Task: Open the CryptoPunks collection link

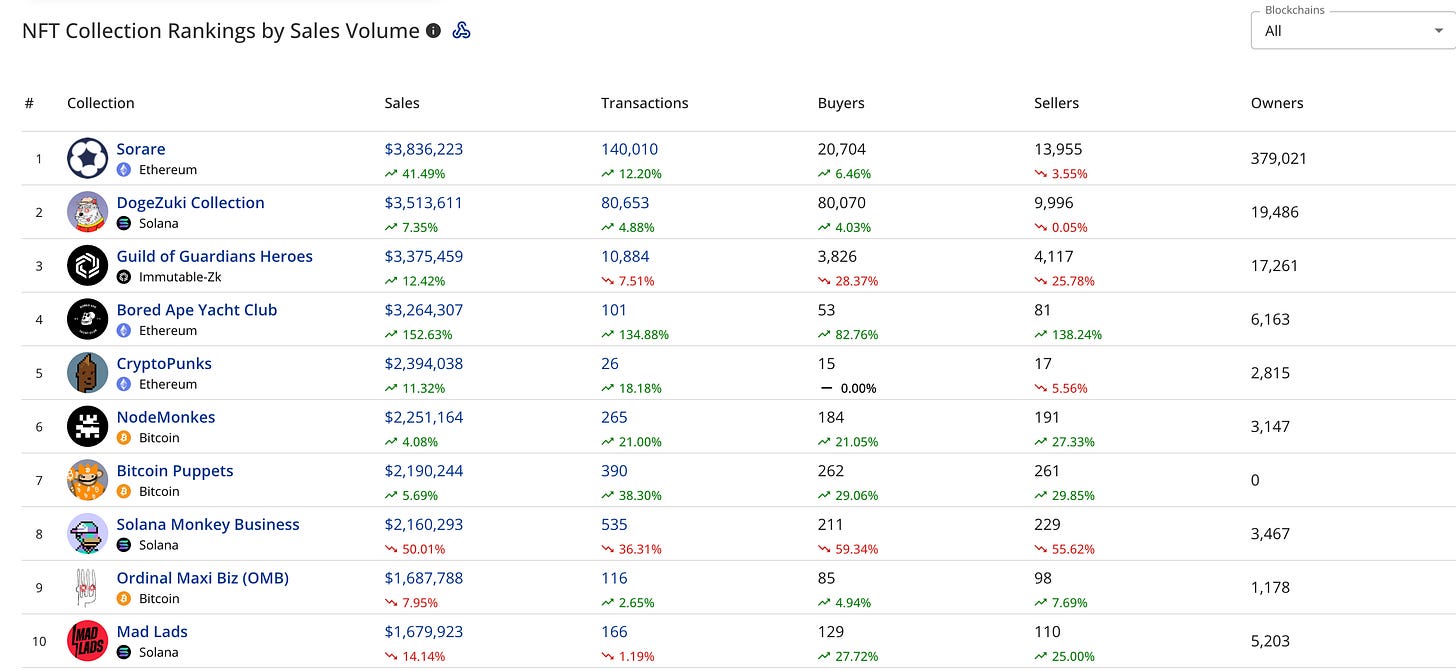Action: [164, 363]
